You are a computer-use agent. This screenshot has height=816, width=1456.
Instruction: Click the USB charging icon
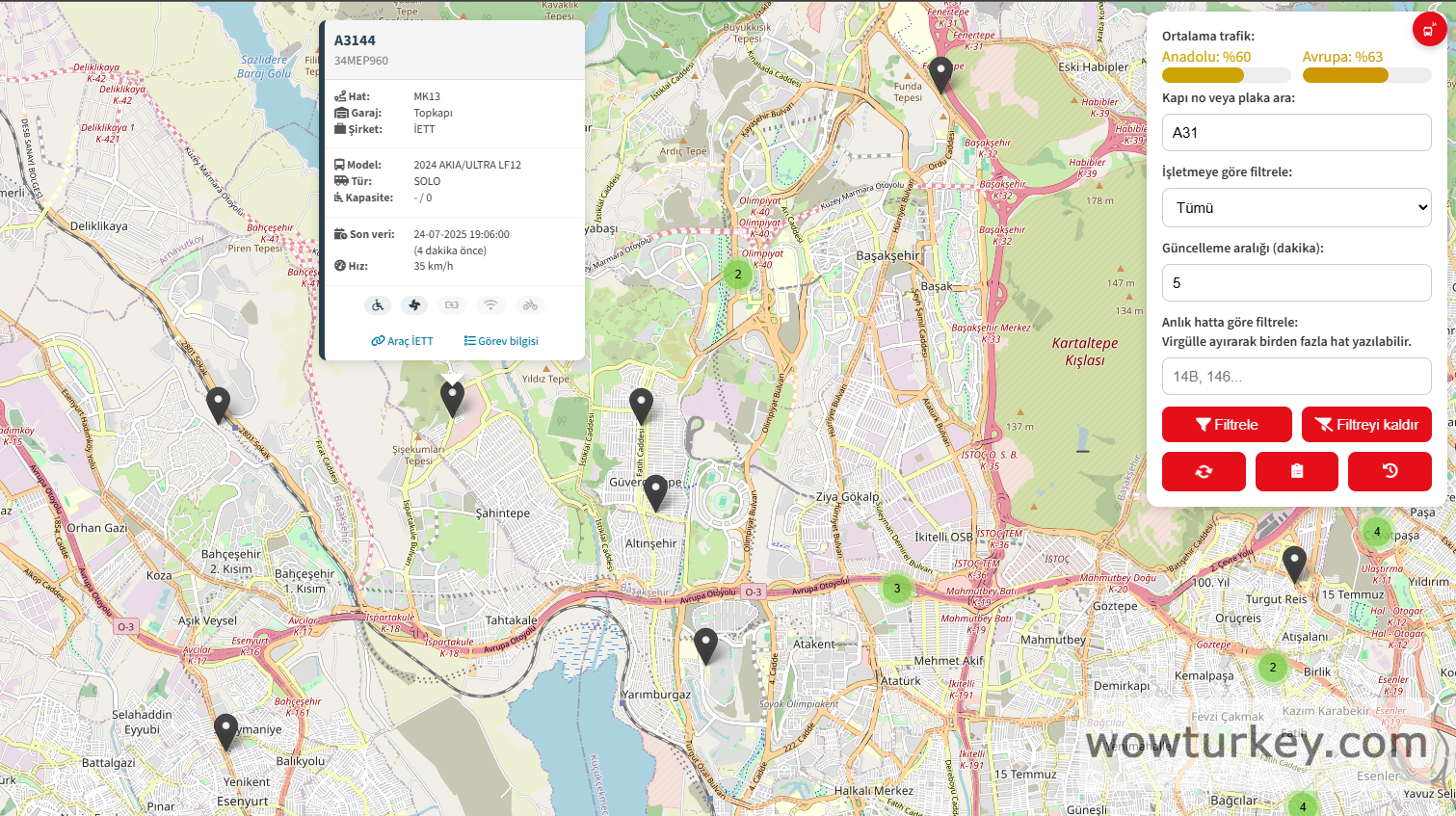coord(452,305)
